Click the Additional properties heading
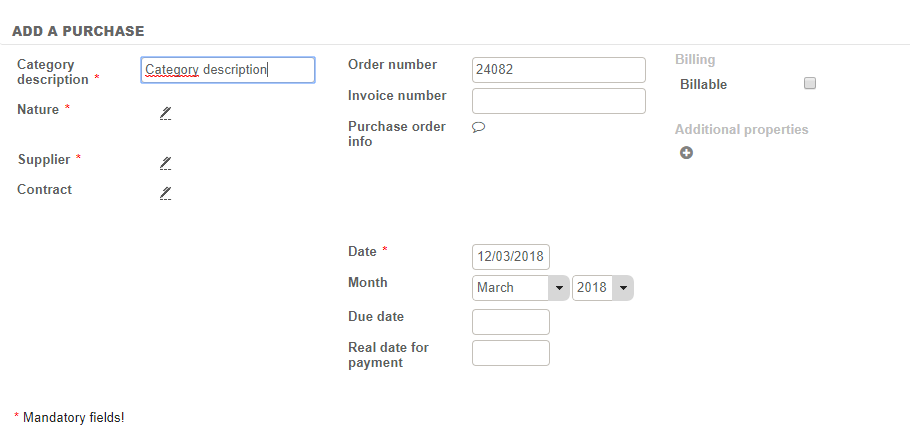 pyautogui.click(x=741, y=129)
